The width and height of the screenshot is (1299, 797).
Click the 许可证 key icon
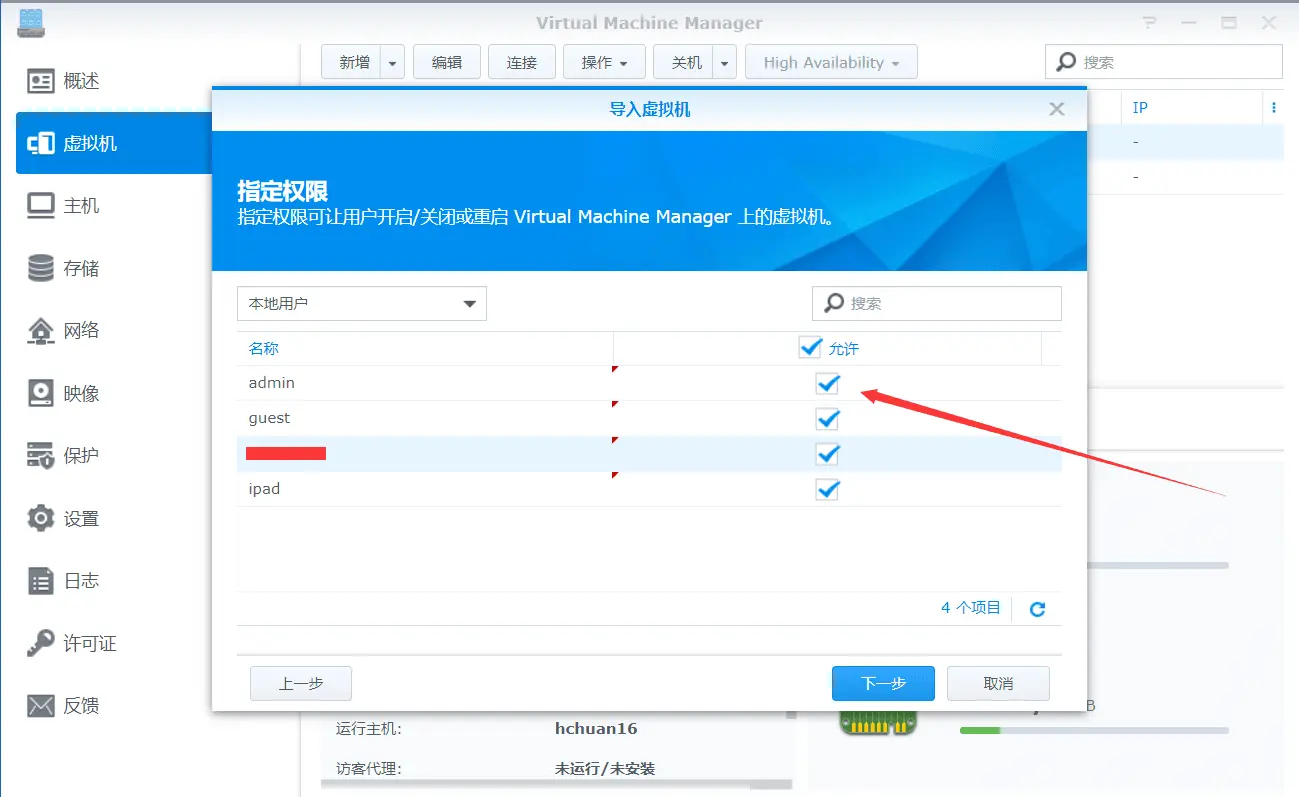(41, 643)
